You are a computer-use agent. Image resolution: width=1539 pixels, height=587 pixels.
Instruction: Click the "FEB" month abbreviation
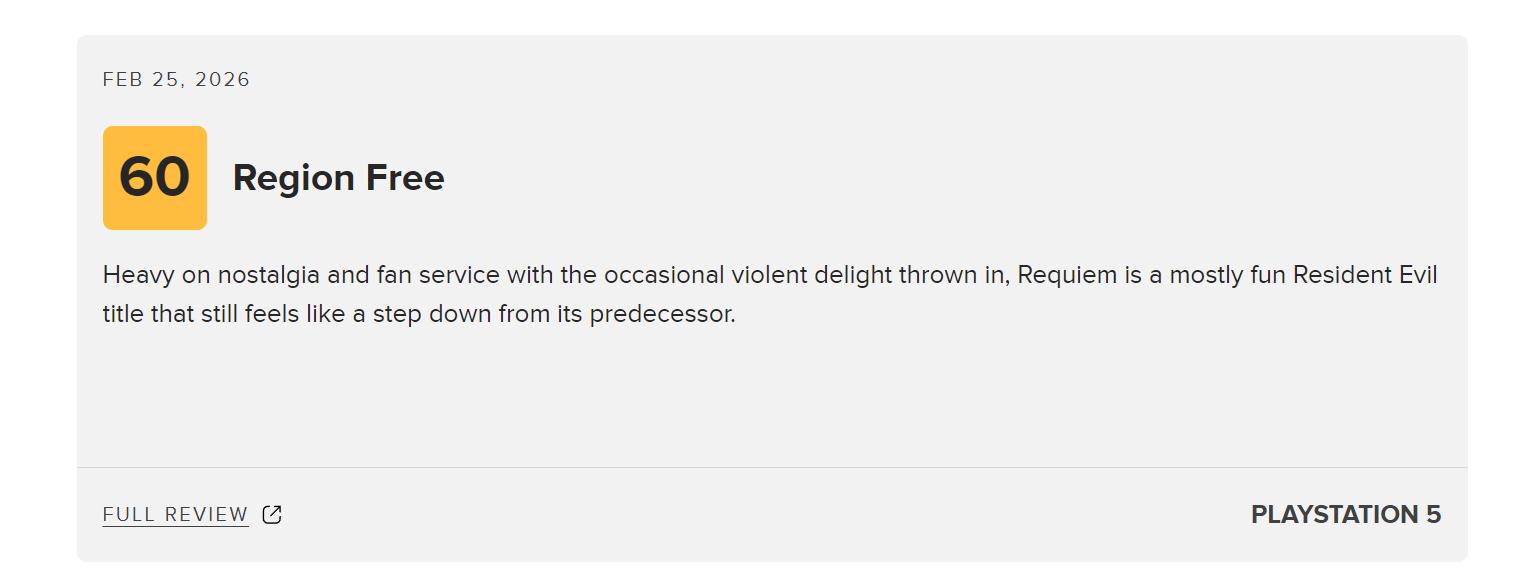[x=123, y=80]
